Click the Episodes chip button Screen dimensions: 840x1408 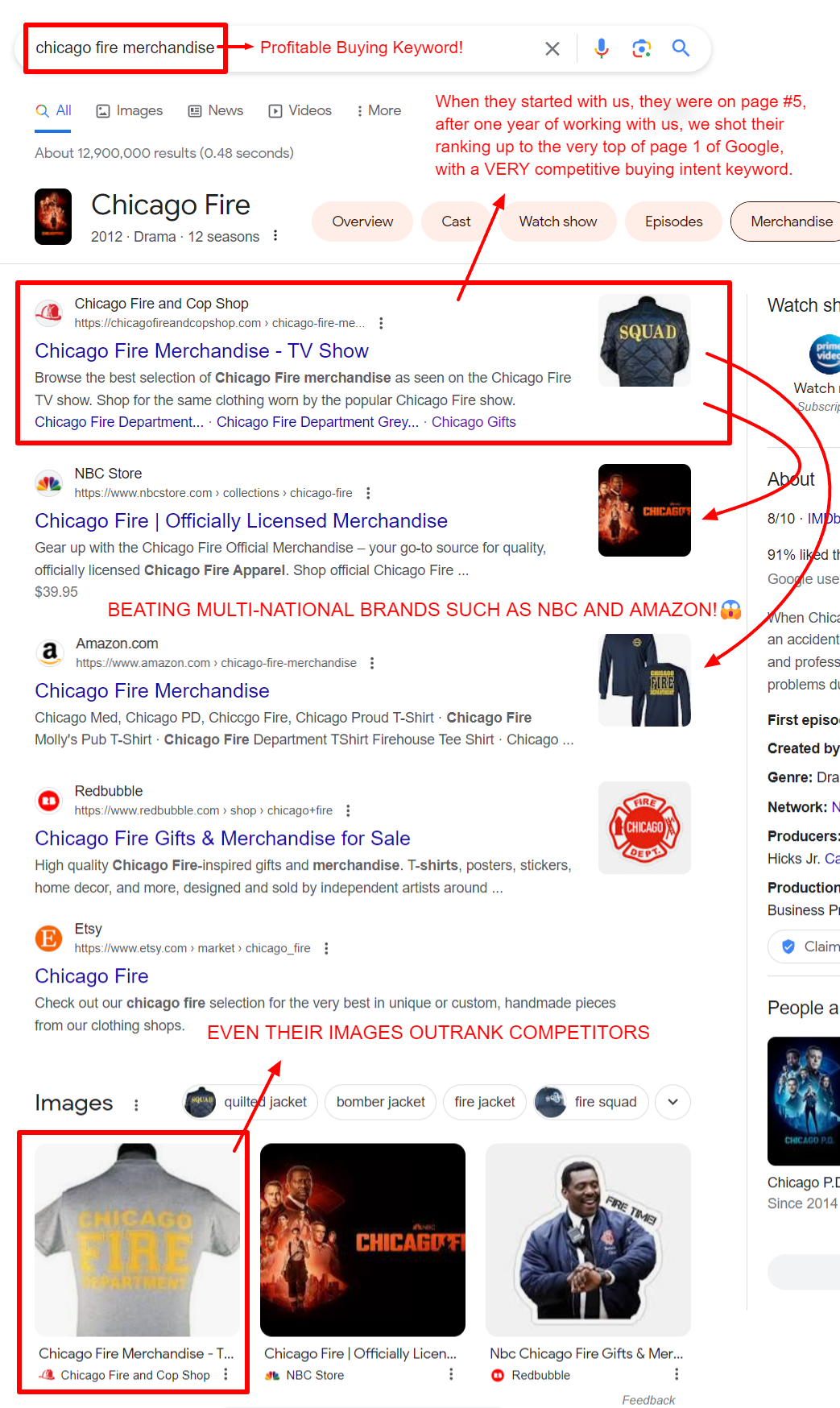point(673,222)
